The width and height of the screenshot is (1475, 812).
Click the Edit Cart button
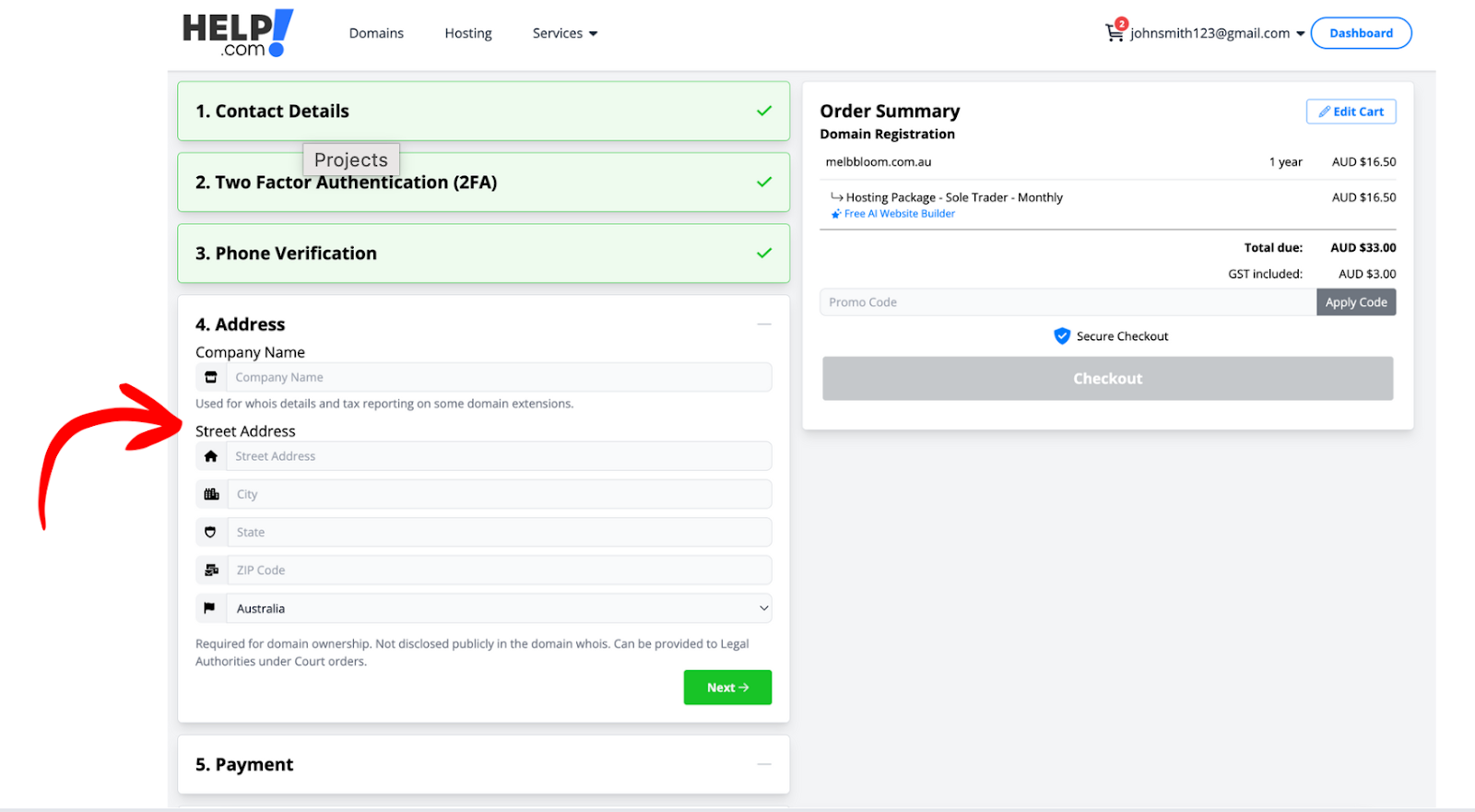1351,112
